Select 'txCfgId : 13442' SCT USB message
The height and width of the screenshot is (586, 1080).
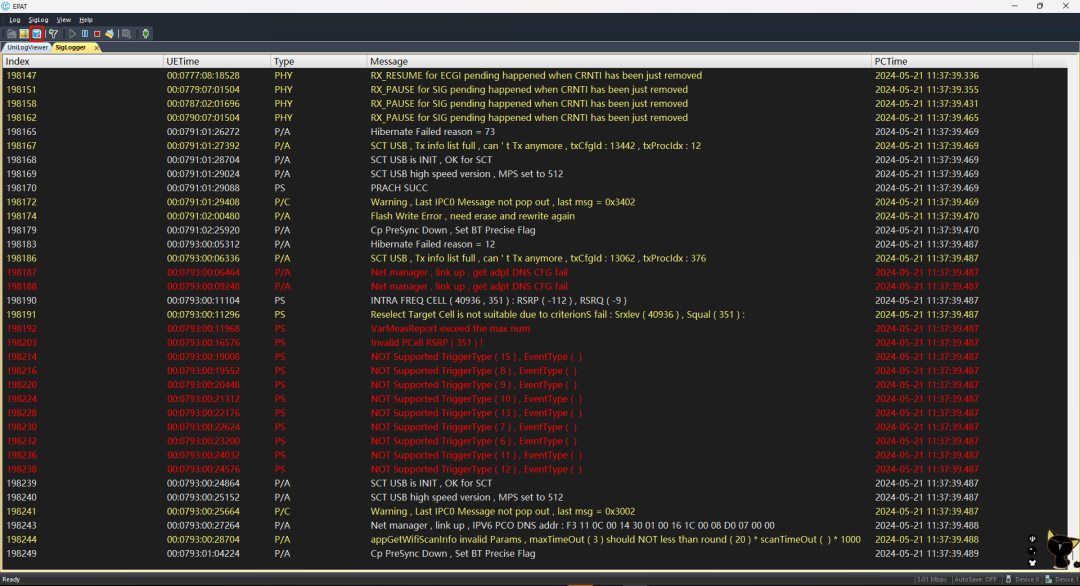pyautogui.click(x=535, y=146)
